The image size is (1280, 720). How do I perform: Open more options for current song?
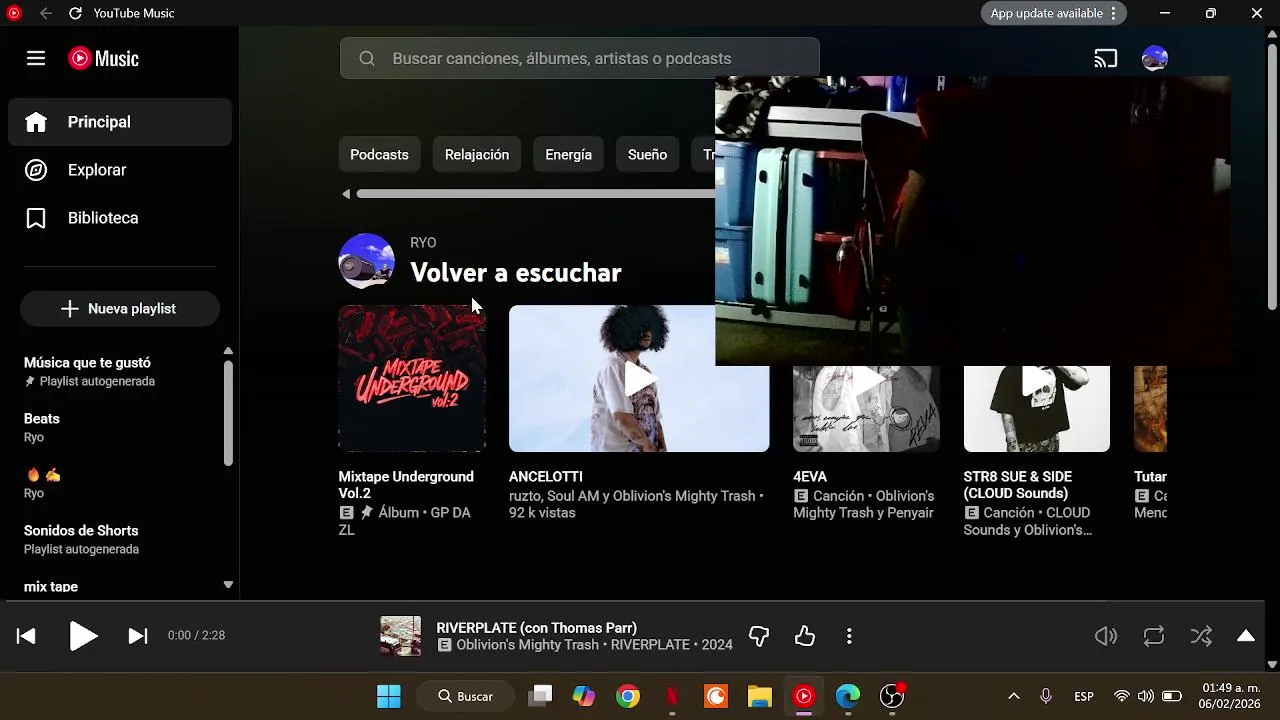(x=849, y=636)
